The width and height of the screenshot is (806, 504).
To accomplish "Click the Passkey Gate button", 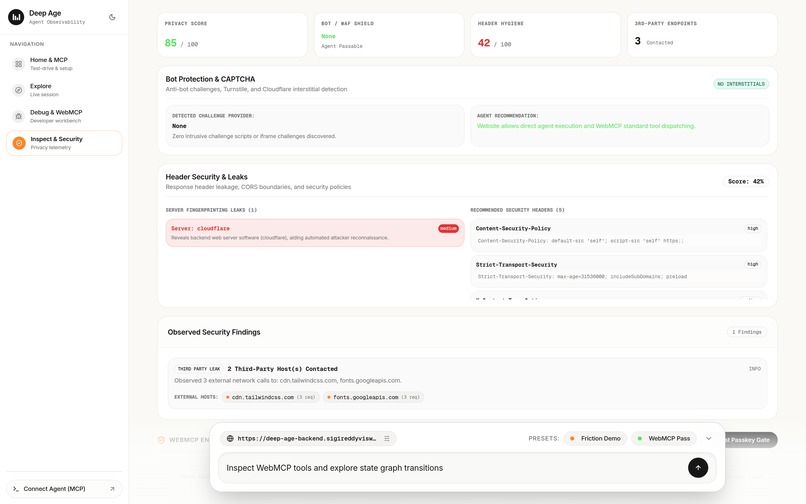I will [751, 440].
